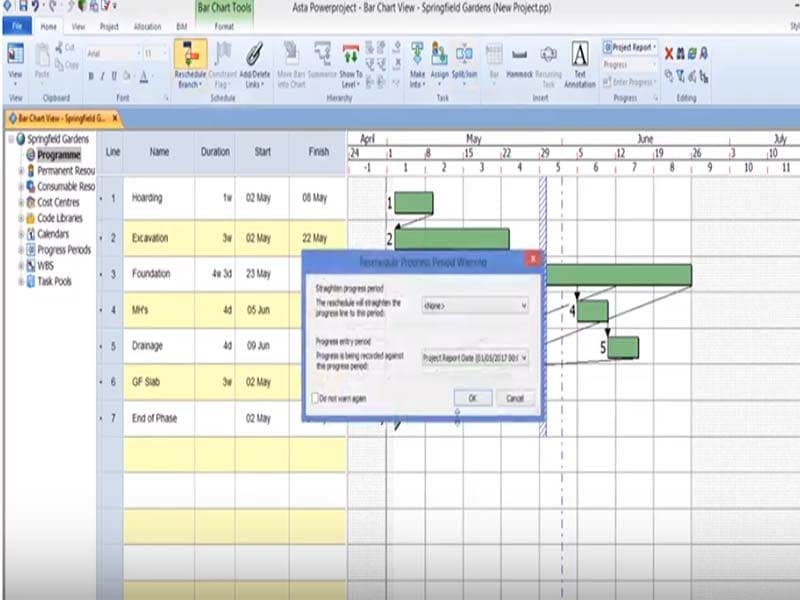Click the Find binoculars icon in Editing
Screen dimensions: 800x600
(681, 53)
